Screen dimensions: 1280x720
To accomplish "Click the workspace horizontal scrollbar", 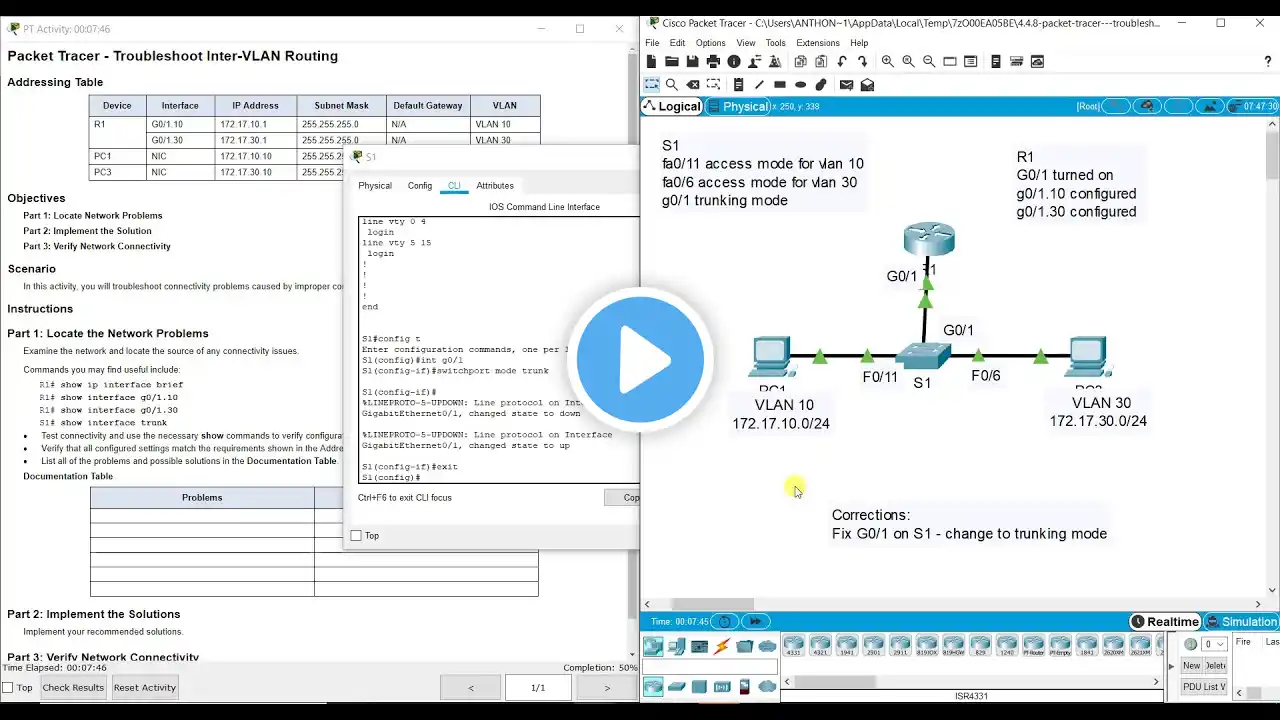I will (x=712, y=604).
